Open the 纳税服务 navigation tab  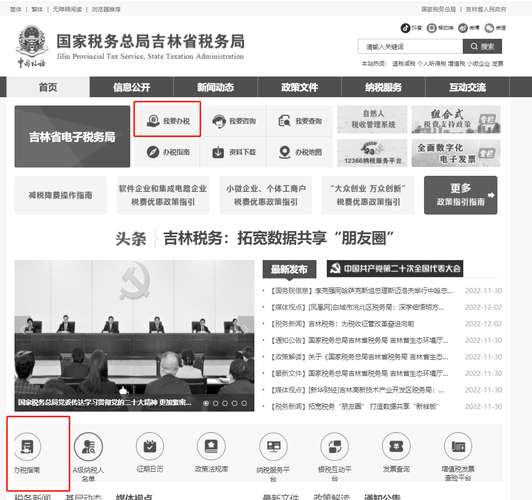pos(383,87)
